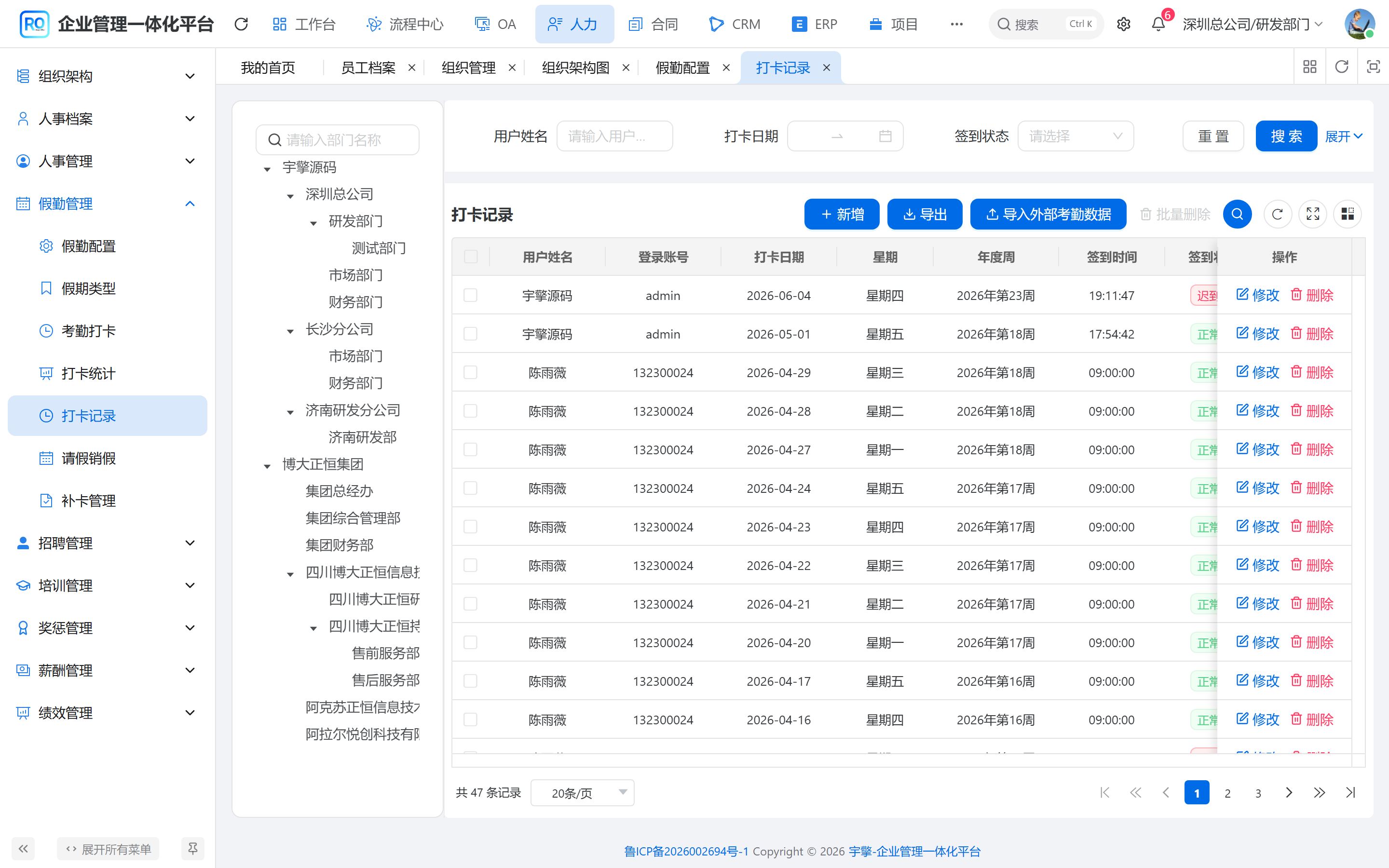Open column settings grid icon

tap(1347, 214)
